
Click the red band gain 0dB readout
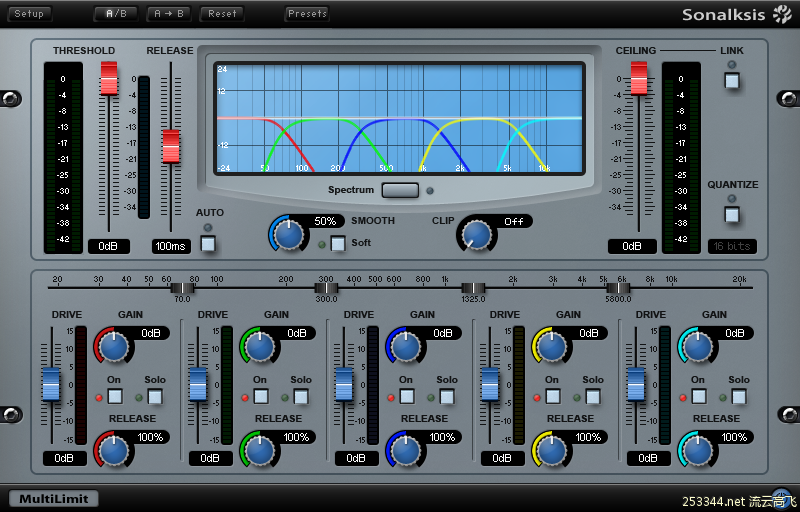(151, 334)
